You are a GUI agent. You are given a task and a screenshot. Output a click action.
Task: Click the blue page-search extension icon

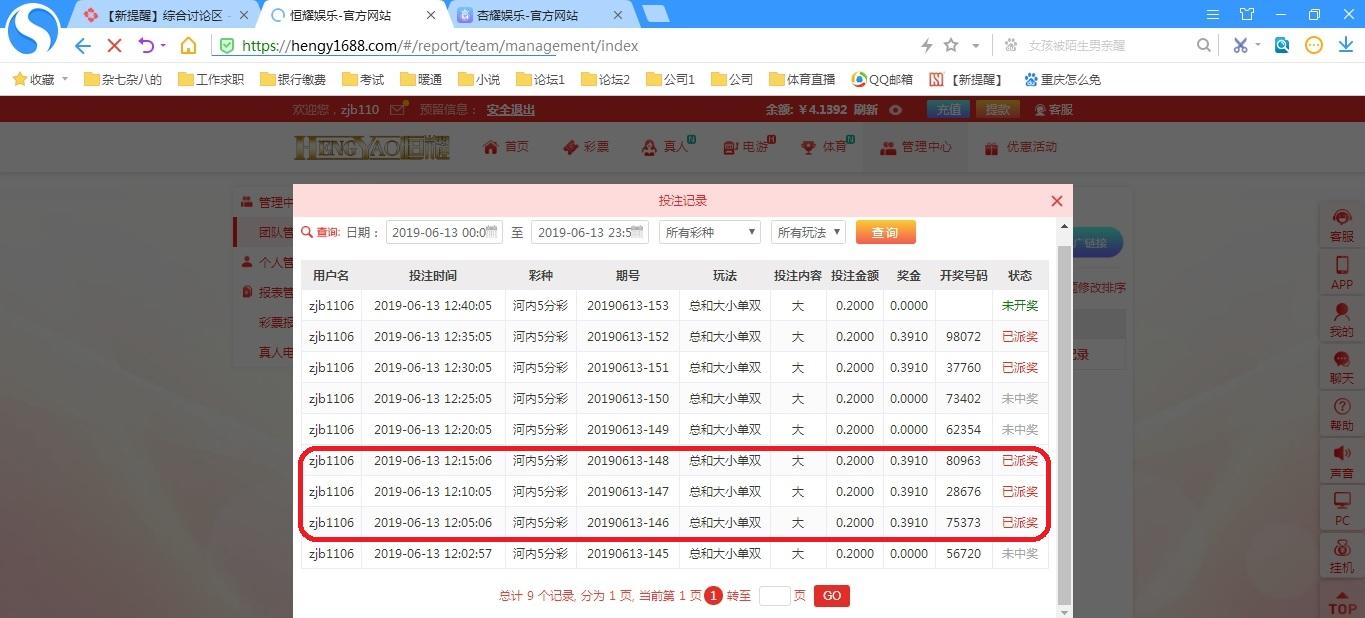(x=1282, y=45)
